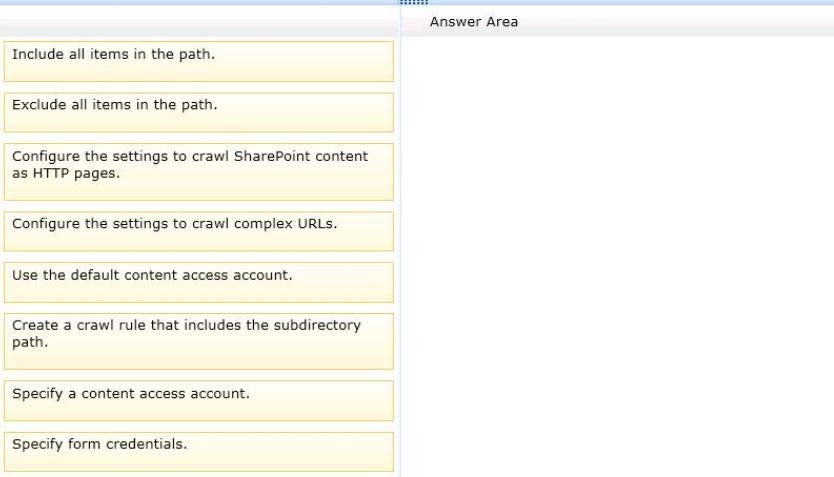Select 'Specify a content access account' option

[198, 400]
